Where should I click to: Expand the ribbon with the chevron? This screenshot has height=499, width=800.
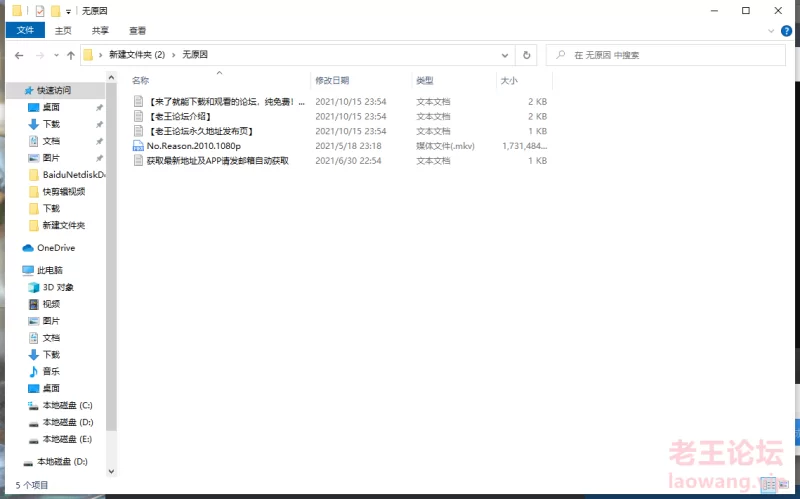tap(773, 31)
